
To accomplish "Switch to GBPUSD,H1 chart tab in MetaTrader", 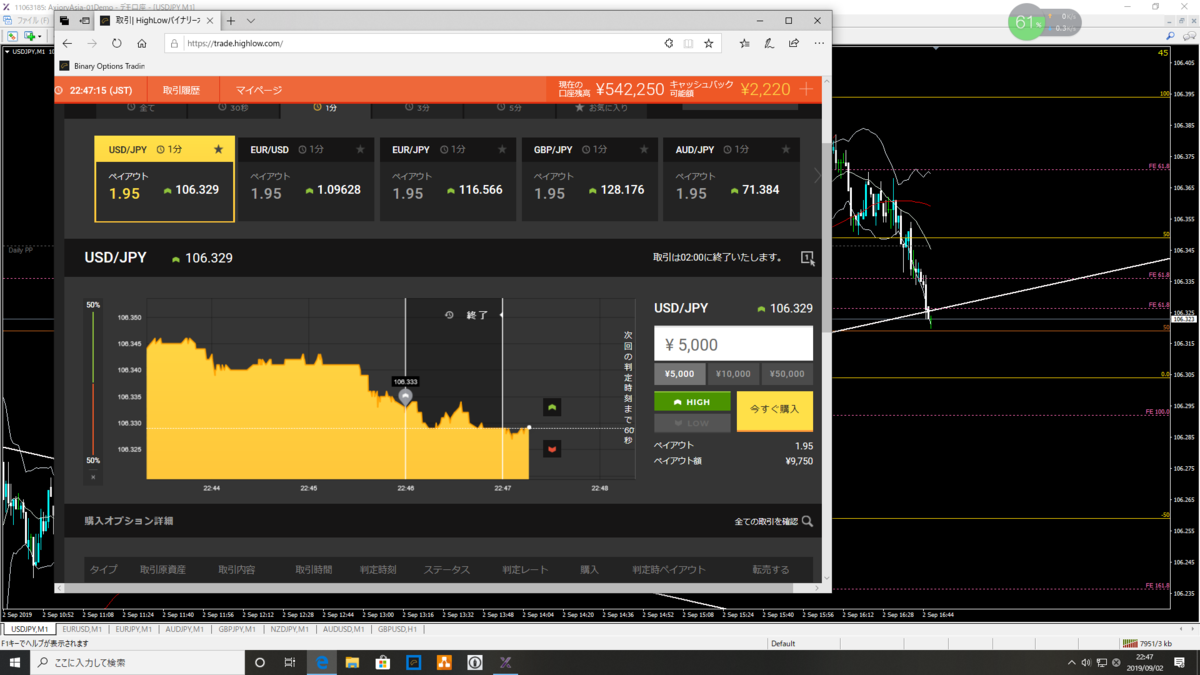I will click(398, 629).
